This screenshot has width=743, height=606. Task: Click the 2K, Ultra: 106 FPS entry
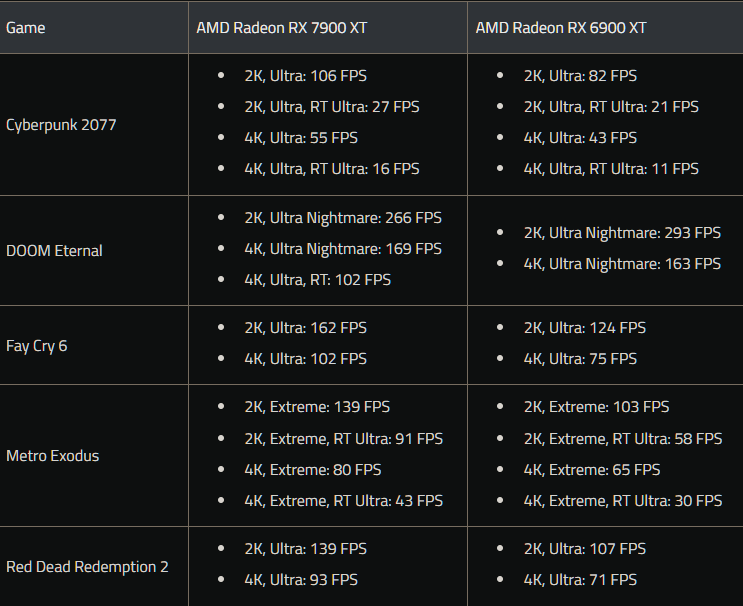[x=306, y=76]
